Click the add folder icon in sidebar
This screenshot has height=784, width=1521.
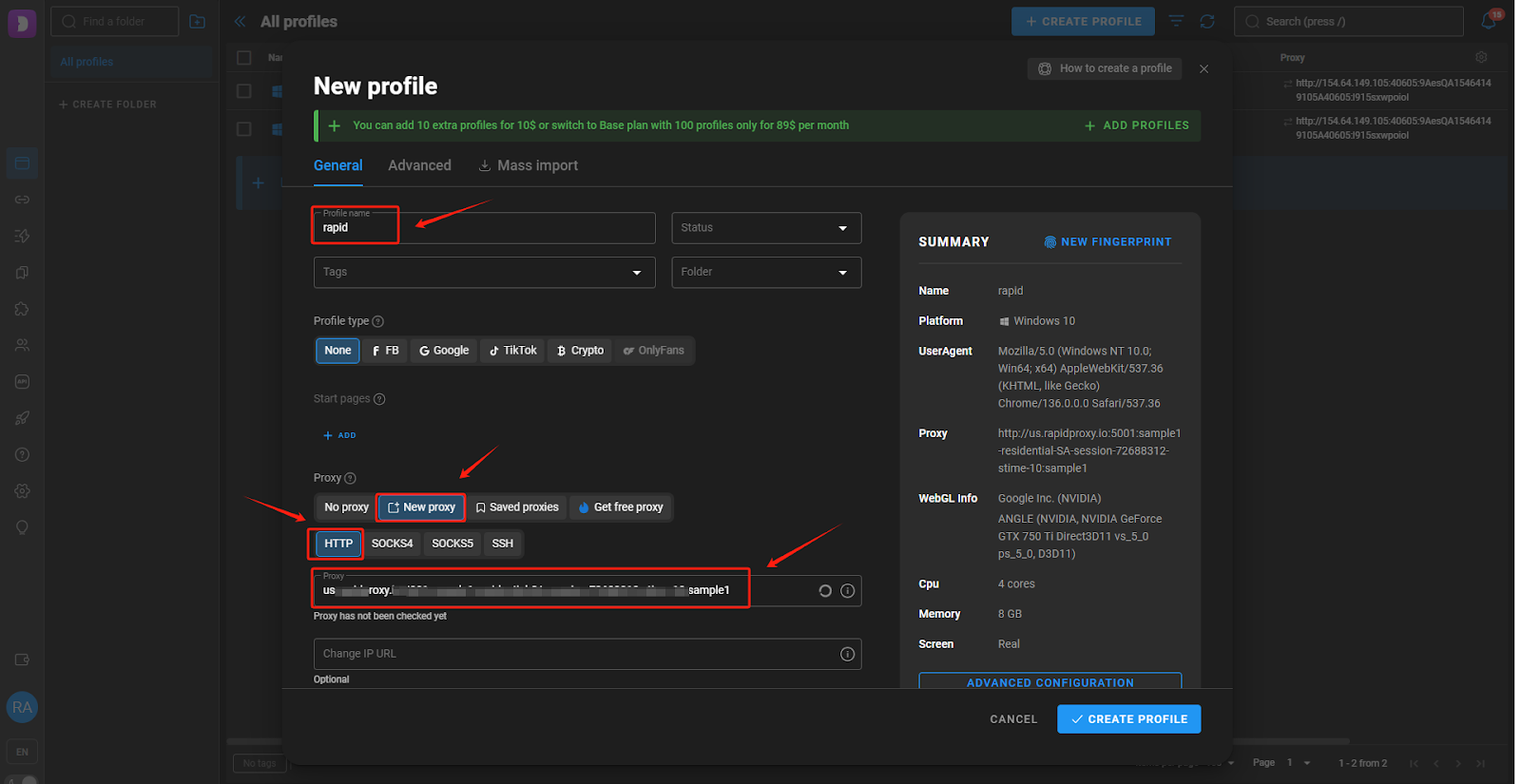click(197, 21)
